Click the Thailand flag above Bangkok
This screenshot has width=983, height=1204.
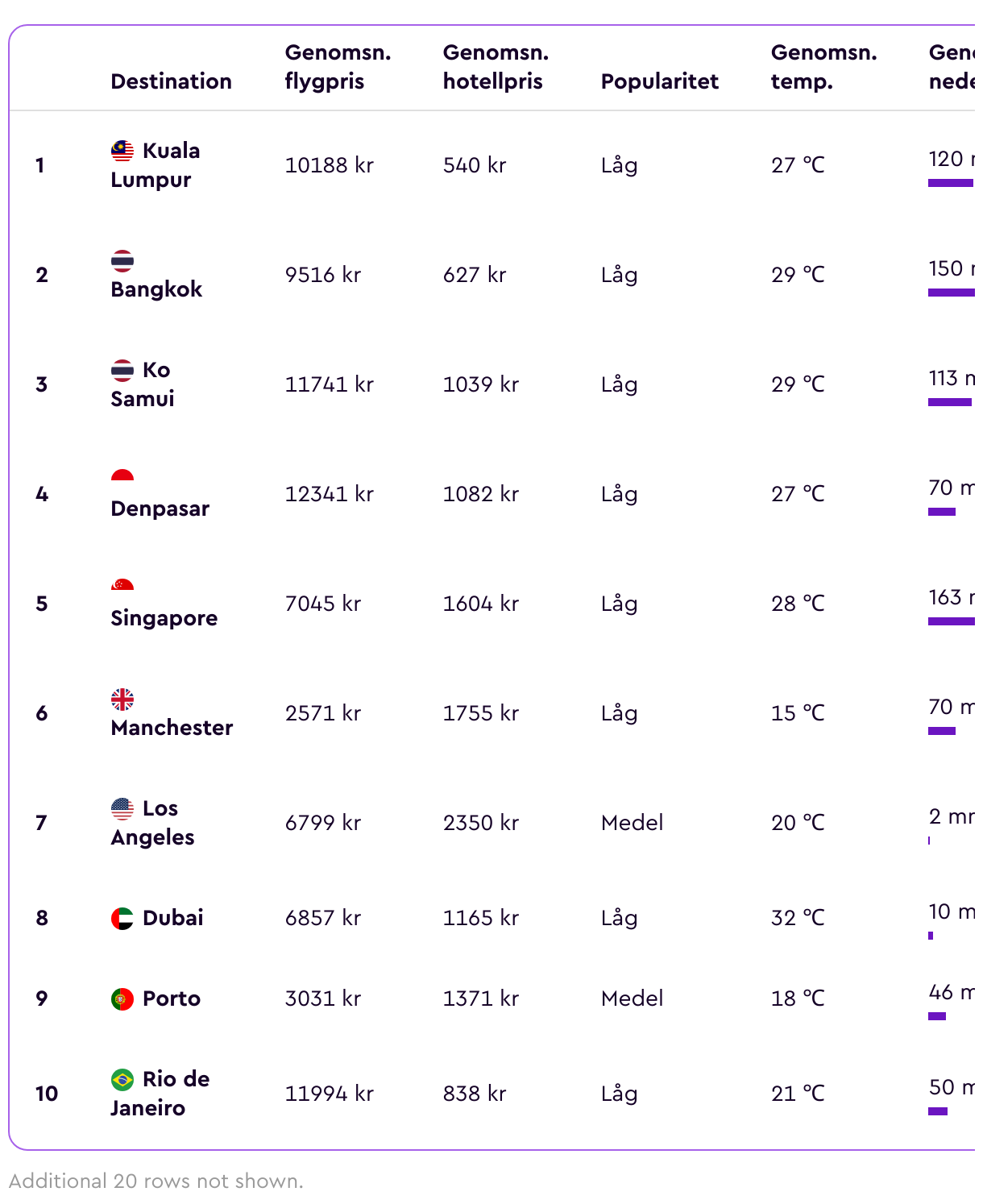(122, 260)
